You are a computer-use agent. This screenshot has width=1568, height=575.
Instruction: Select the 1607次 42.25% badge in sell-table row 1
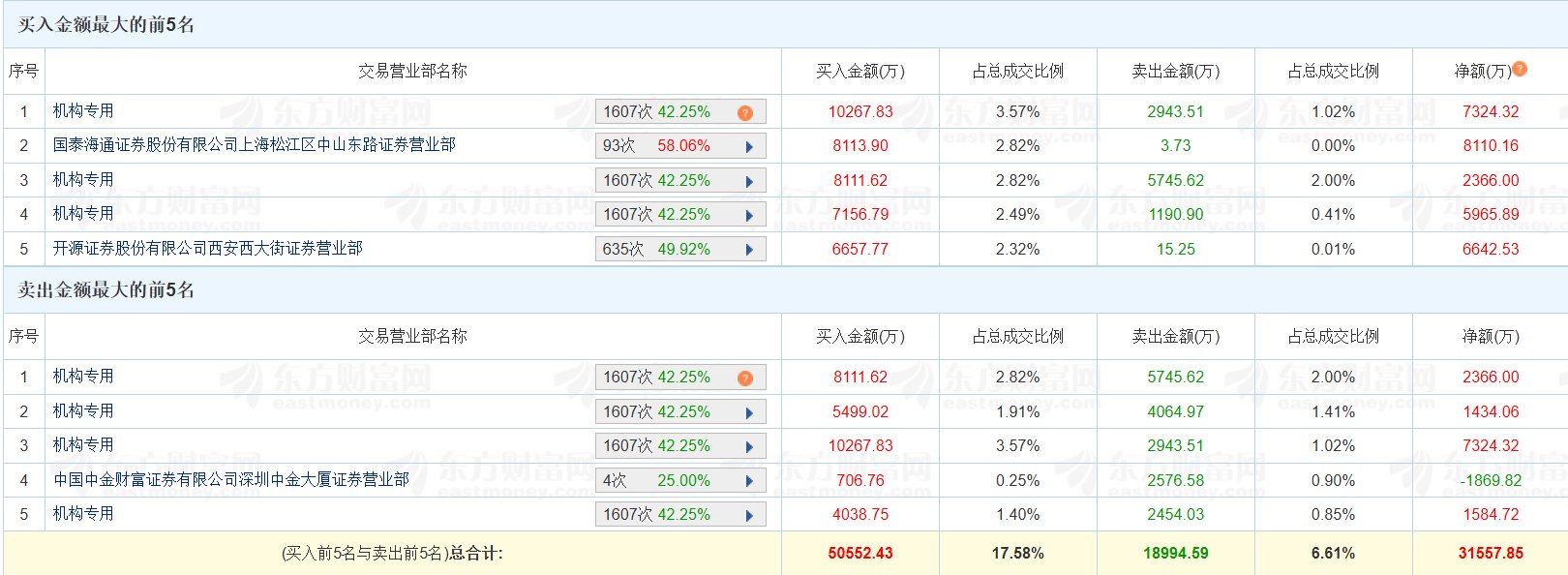click(658, 378)
